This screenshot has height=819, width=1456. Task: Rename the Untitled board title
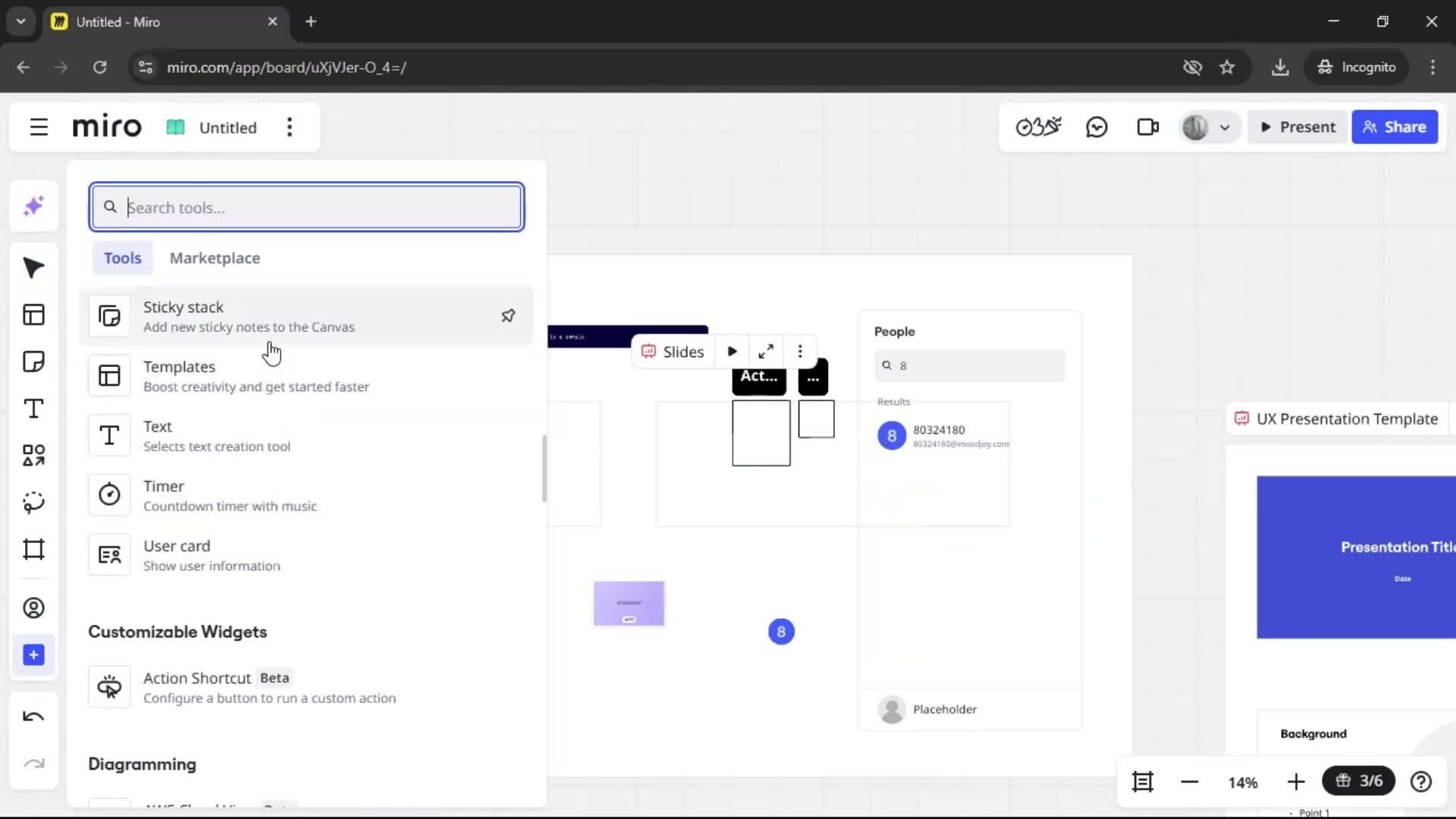pos(227,127)
